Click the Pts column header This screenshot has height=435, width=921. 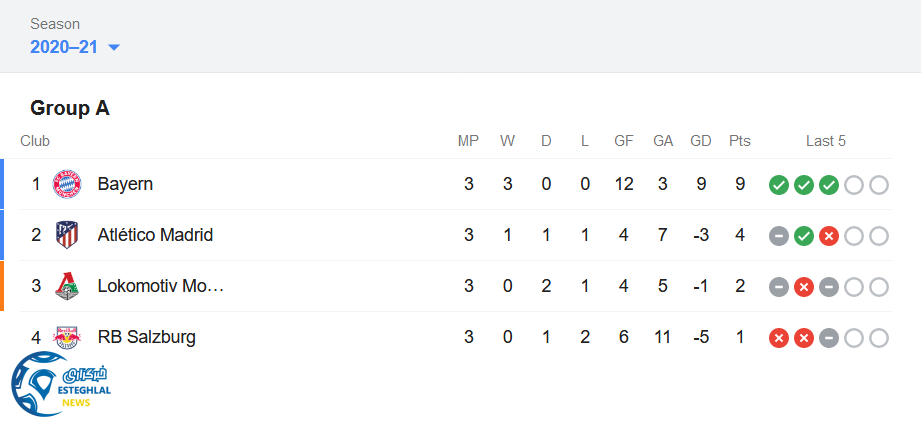coord(739,141)
